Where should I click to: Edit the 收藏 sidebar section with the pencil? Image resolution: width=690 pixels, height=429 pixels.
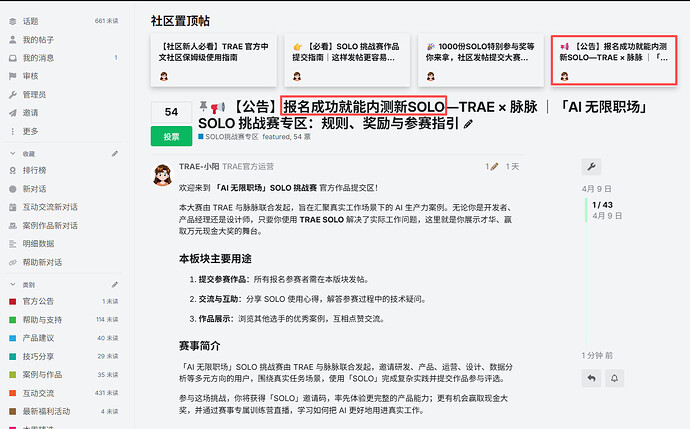[x=114, y=154]
